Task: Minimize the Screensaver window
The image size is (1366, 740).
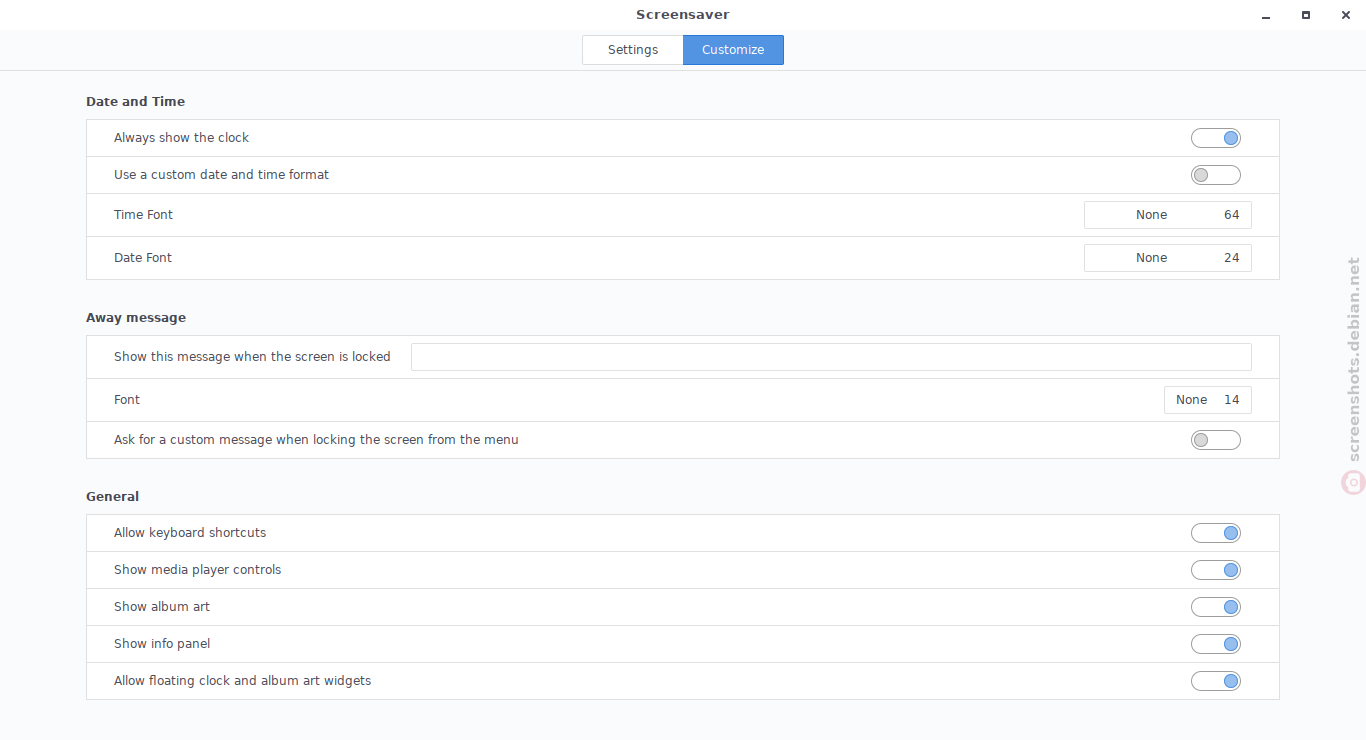Action: tap(1266, 15)
